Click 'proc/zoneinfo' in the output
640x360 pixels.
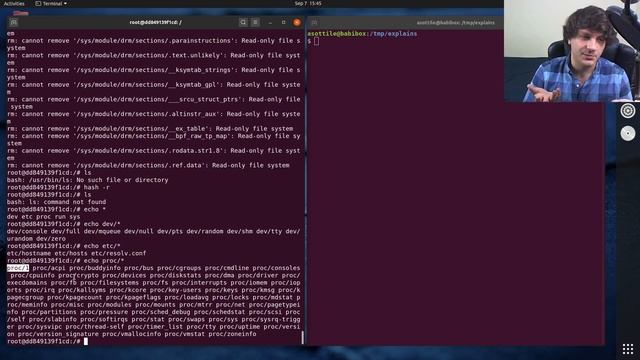(232, 334)
